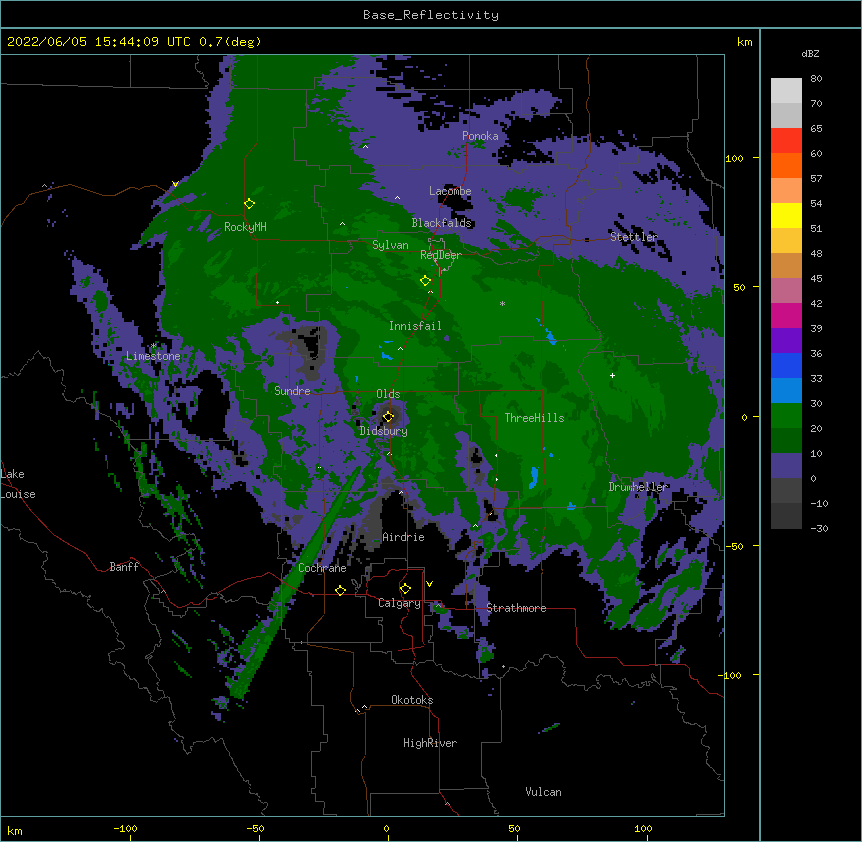Click the Louise map label
The image size is (862, 842).
click(18, 494)
